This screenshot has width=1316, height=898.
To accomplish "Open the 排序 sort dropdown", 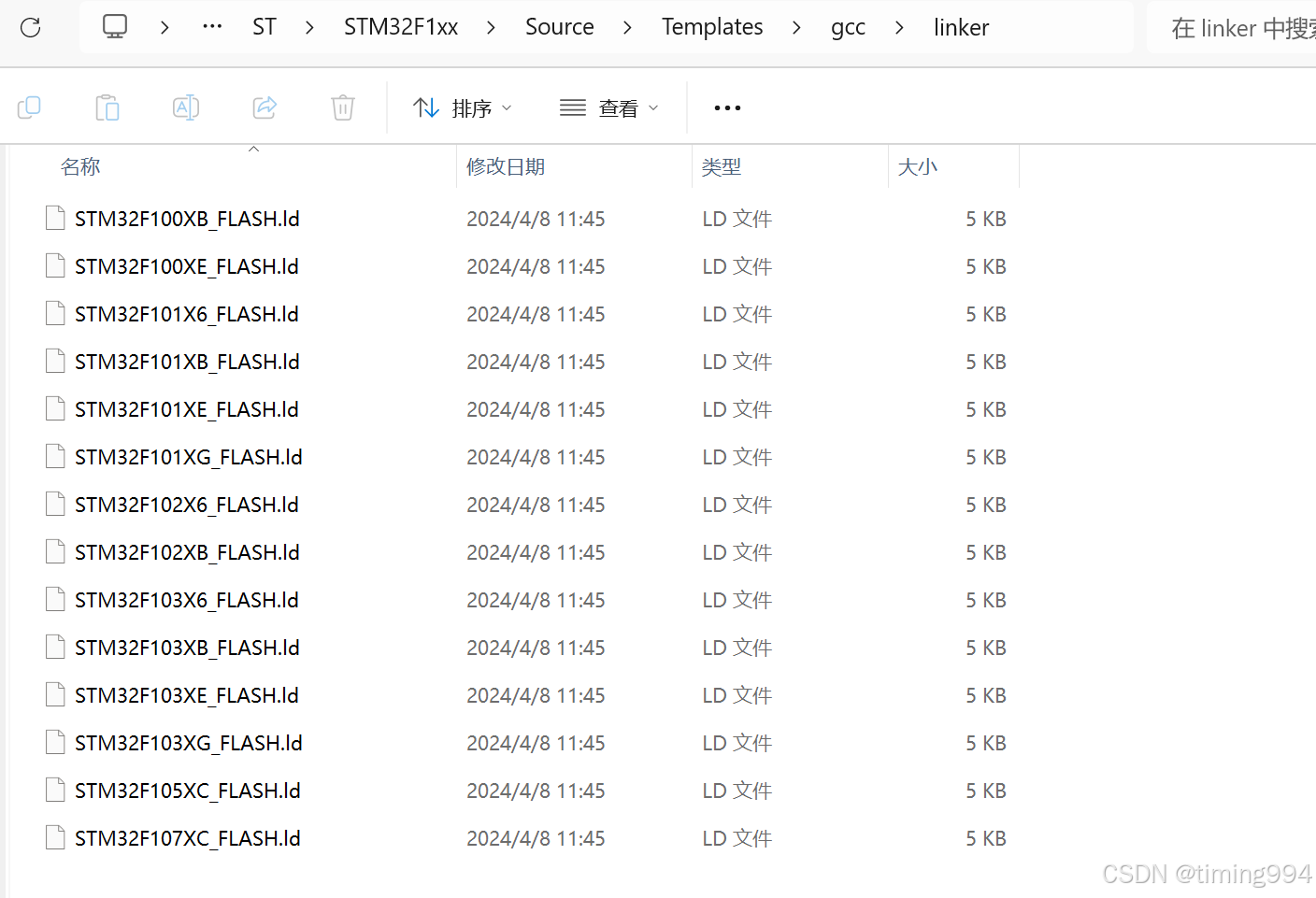I will click(x=463, y=108).
